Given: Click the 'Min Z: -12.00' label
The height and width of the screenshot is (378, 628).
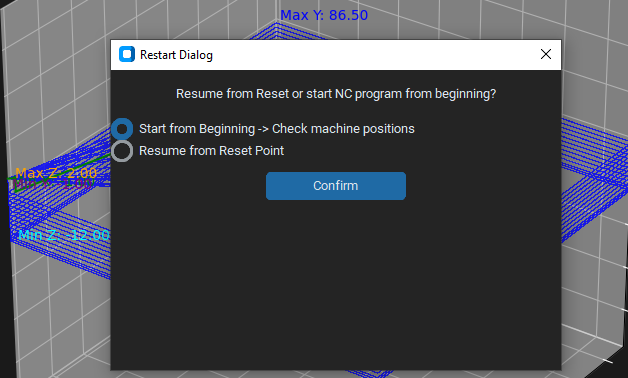Looking at the screenshot, I should pyautogui.click(x=64, y=235).
